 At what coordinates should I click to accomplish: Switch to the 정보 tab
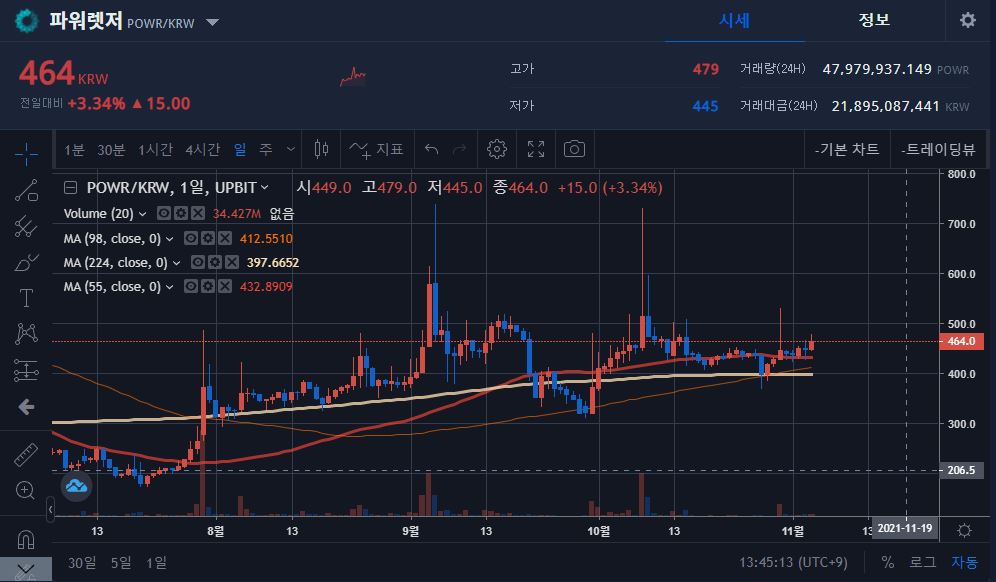[x=874, y=20]
